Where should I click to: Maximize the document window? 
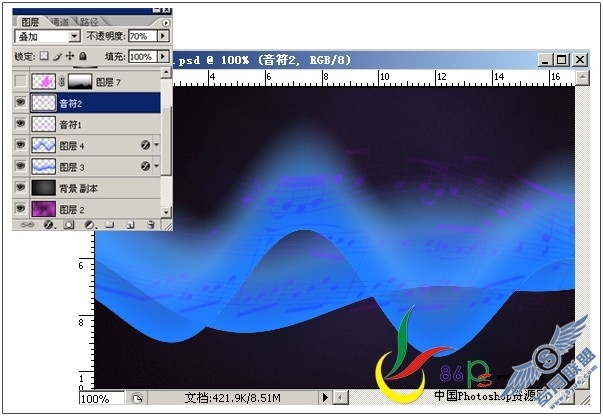(562, 60)
